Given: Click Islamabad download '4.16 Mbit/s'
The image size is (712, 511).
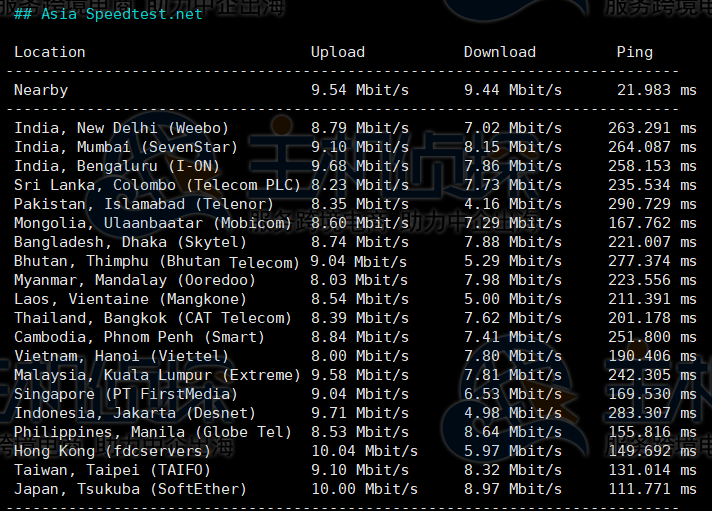Looking at the screenshot, I should pos(513,205).
